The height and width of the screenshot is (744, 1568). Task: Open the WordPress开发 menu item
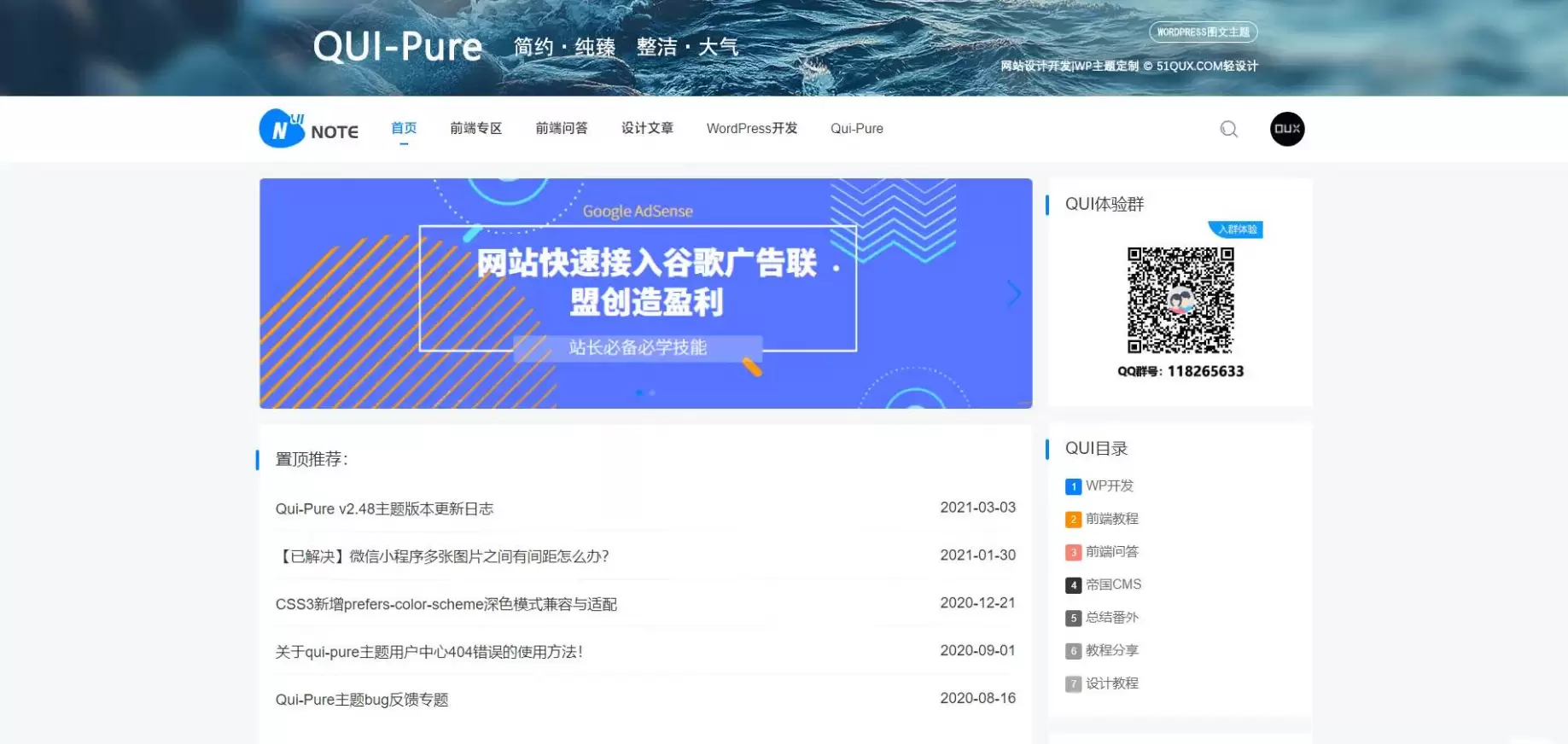752,128
